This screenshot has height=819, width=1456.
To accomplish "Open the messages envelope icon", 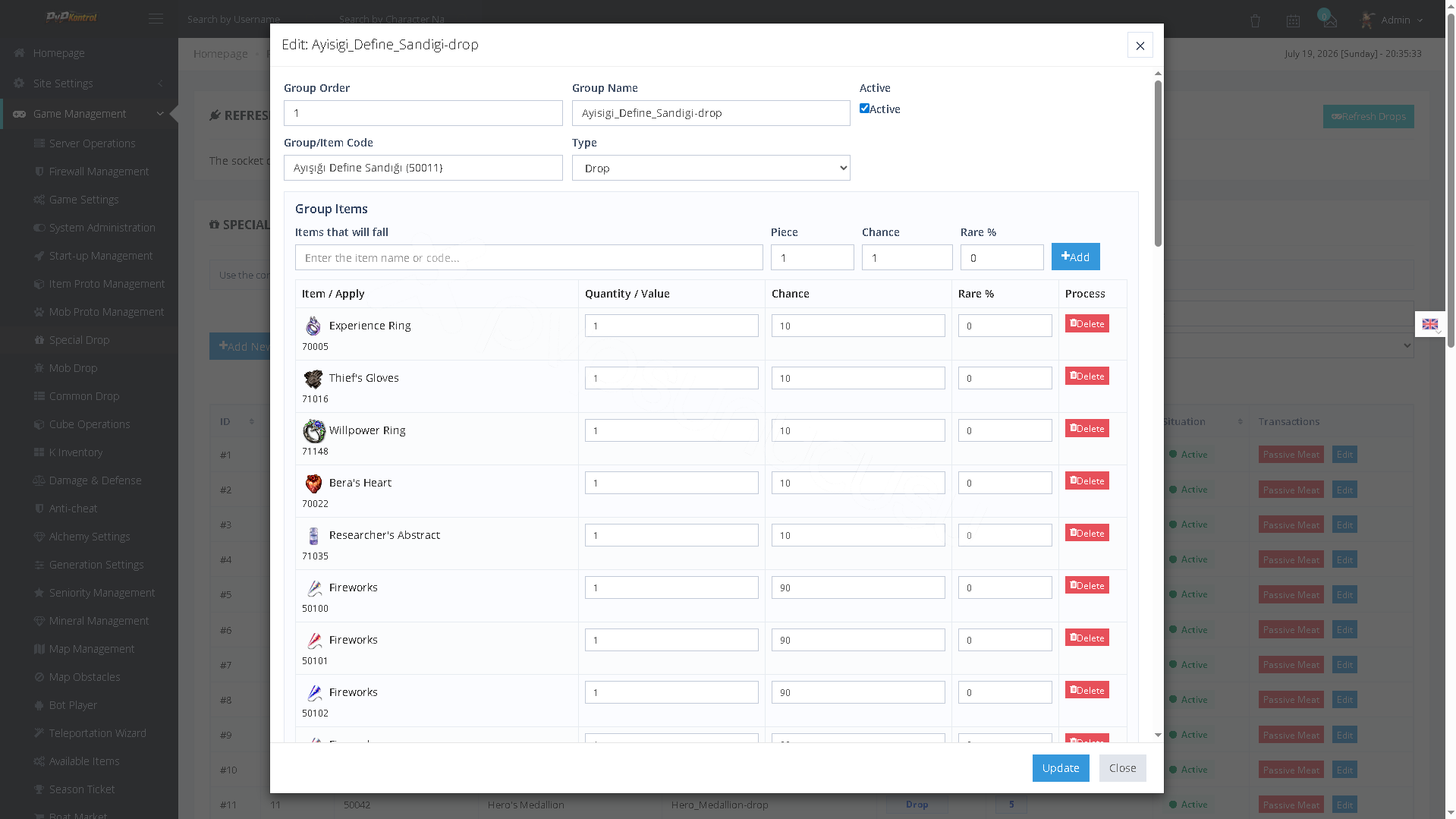I will click(1329, 20).
